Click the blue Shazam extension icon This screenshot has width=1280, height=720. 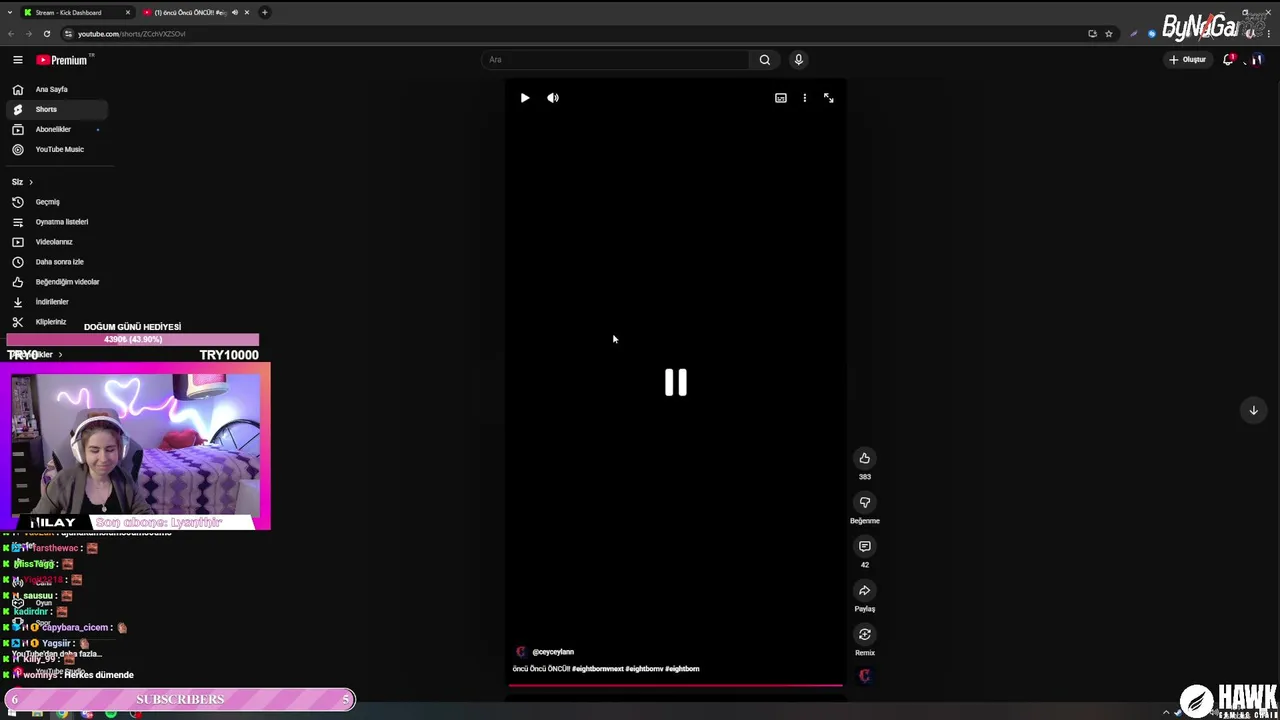(1152, 34)
